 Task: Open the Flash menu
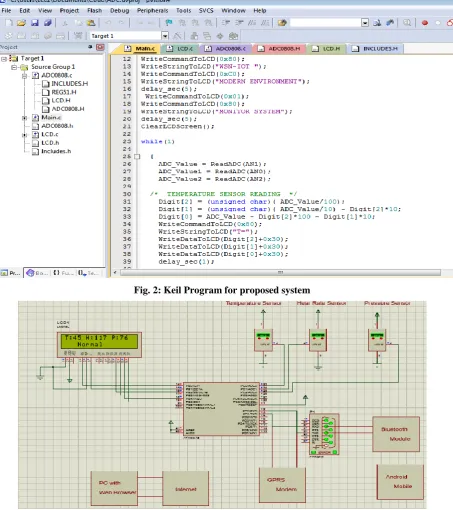pos(94,11)
